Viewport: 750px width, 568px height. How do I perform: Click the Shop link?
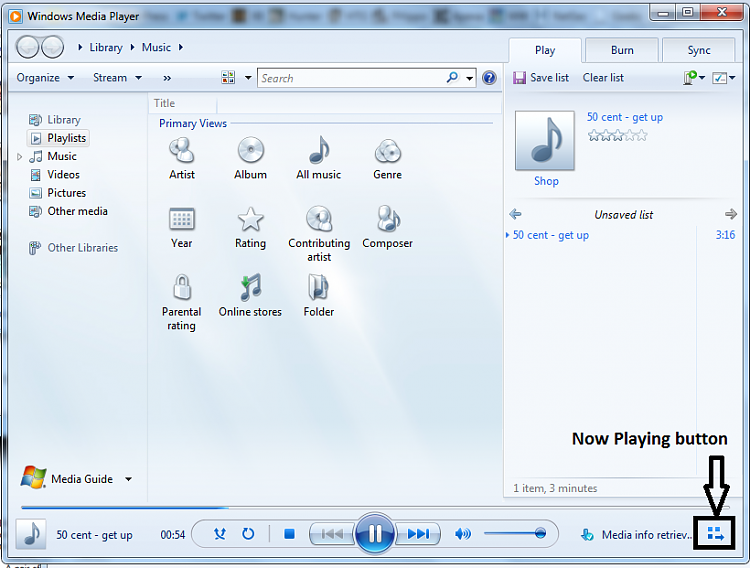546,181
